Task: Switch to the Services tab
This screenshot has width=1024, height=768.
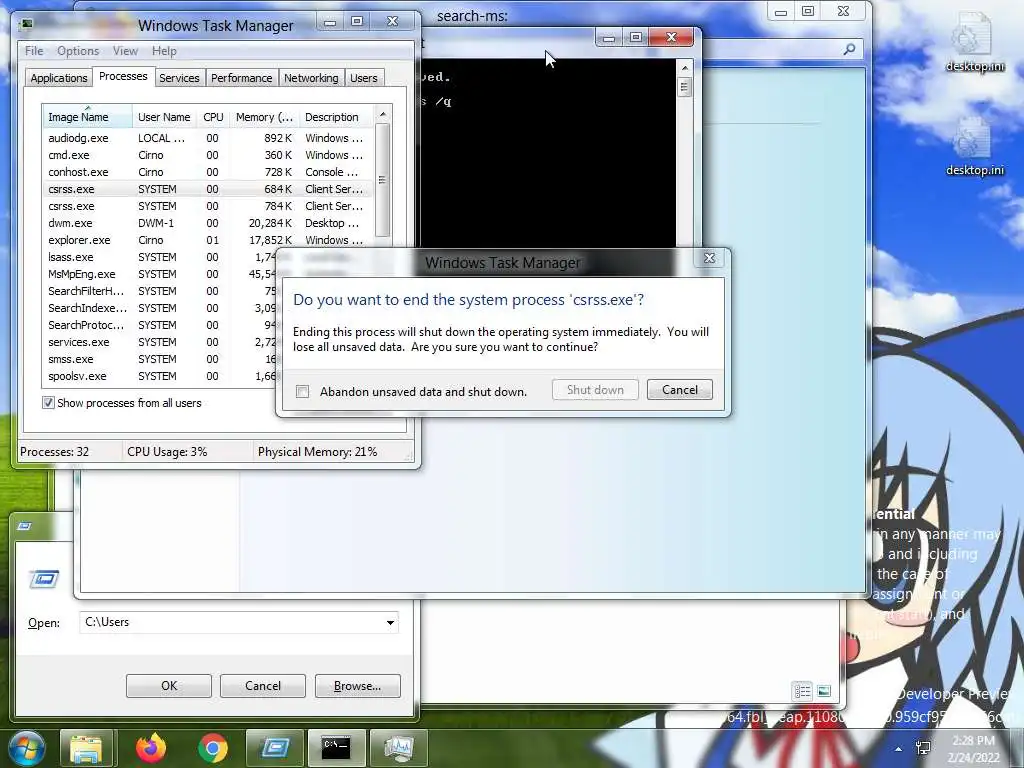Action: point(179,78)
